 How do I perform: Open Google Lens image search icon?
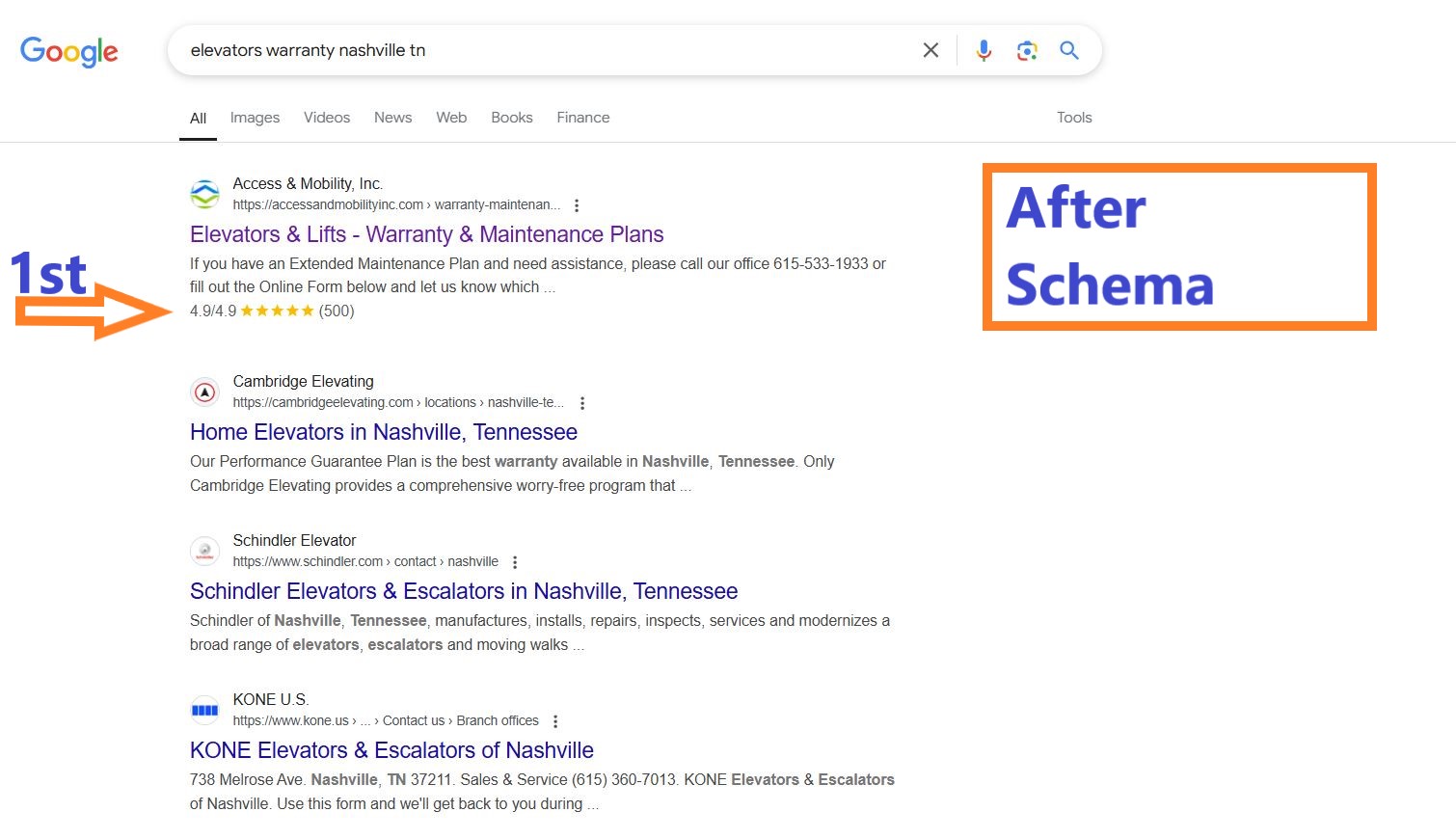coord(1027,50)
